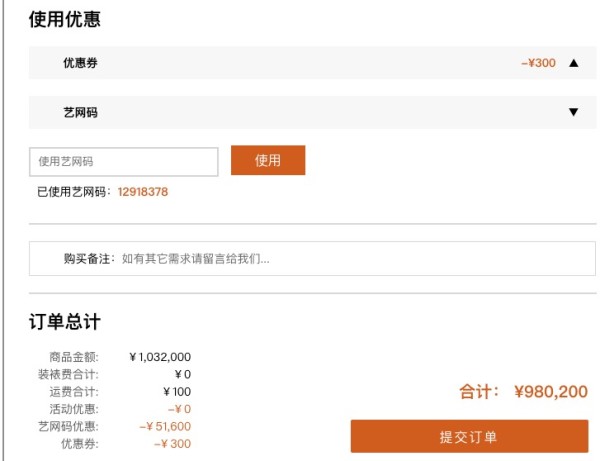Viewport: 600px width, 461px height.
Task: Click the 已使用艺网码 label
Action: 73,192
